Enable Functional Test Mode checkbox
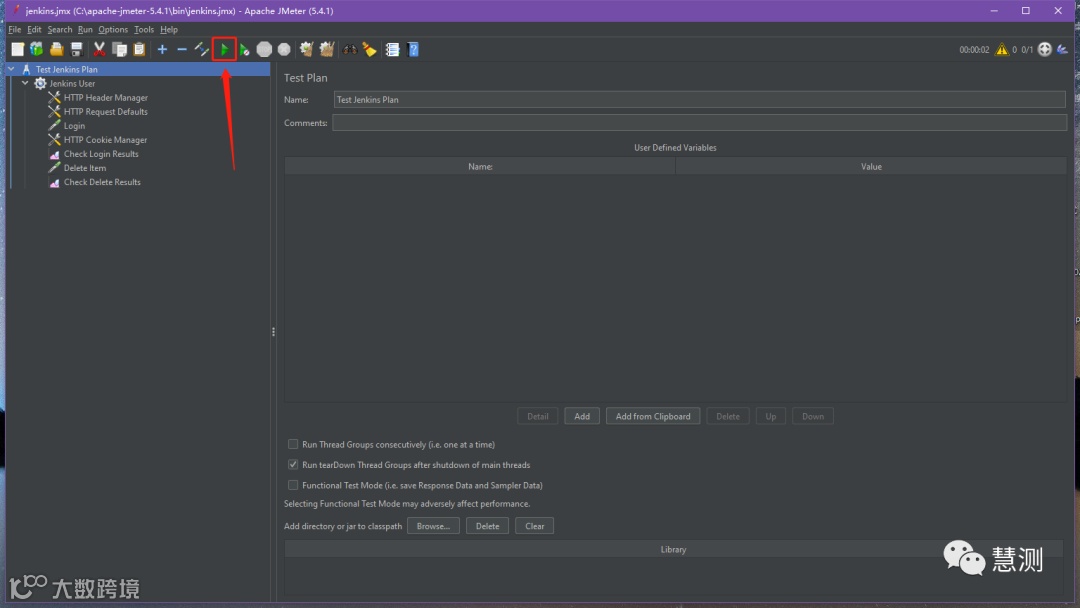This screenshot has width=1080, height=608. [293, 485]
